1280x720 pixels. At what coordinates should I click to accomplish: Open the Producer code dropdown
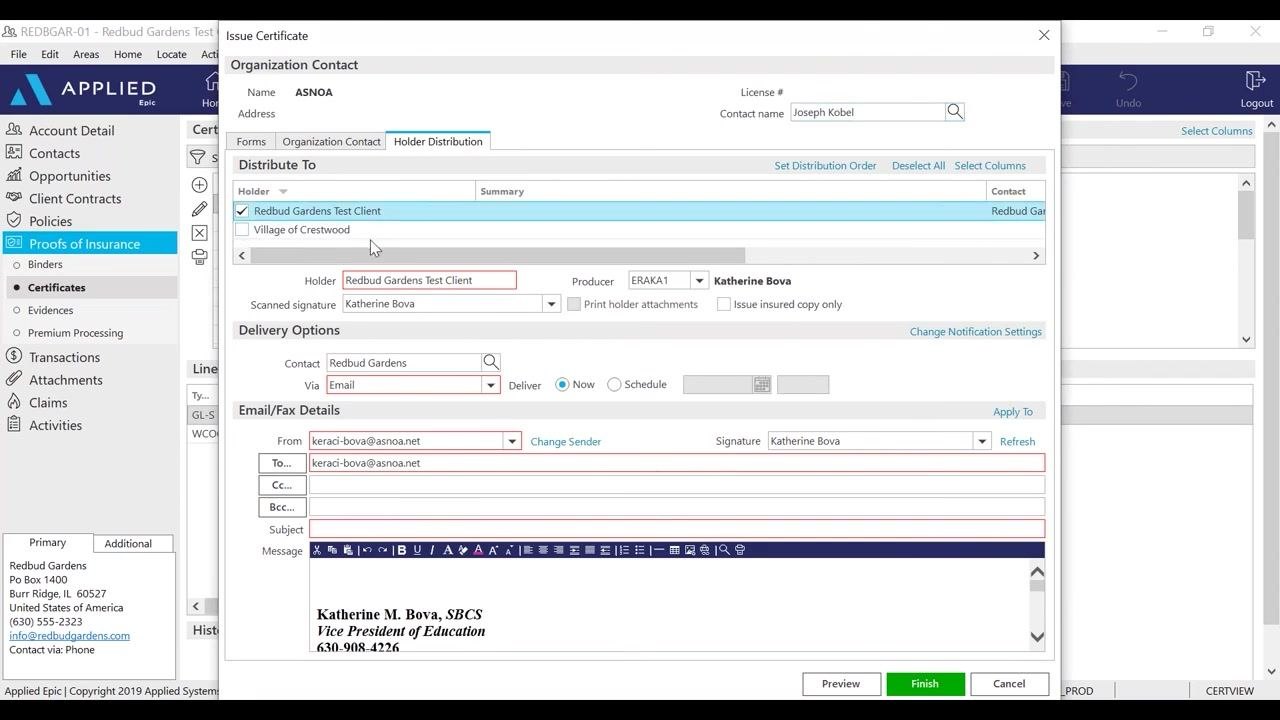pos(700,281)
